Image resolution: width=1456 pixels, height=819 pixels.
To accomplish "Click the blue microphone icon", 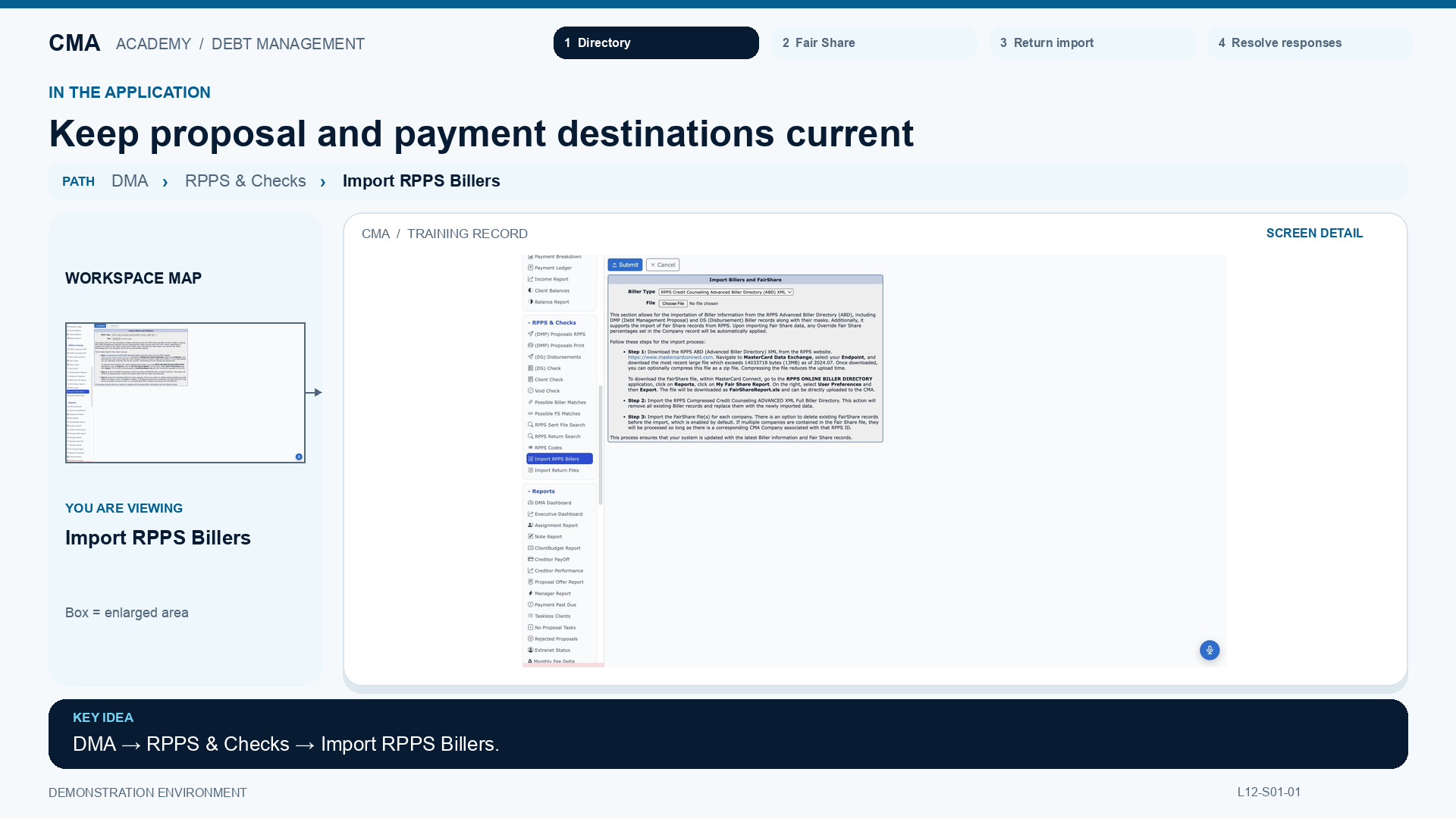I will (x=1210, y=650).
